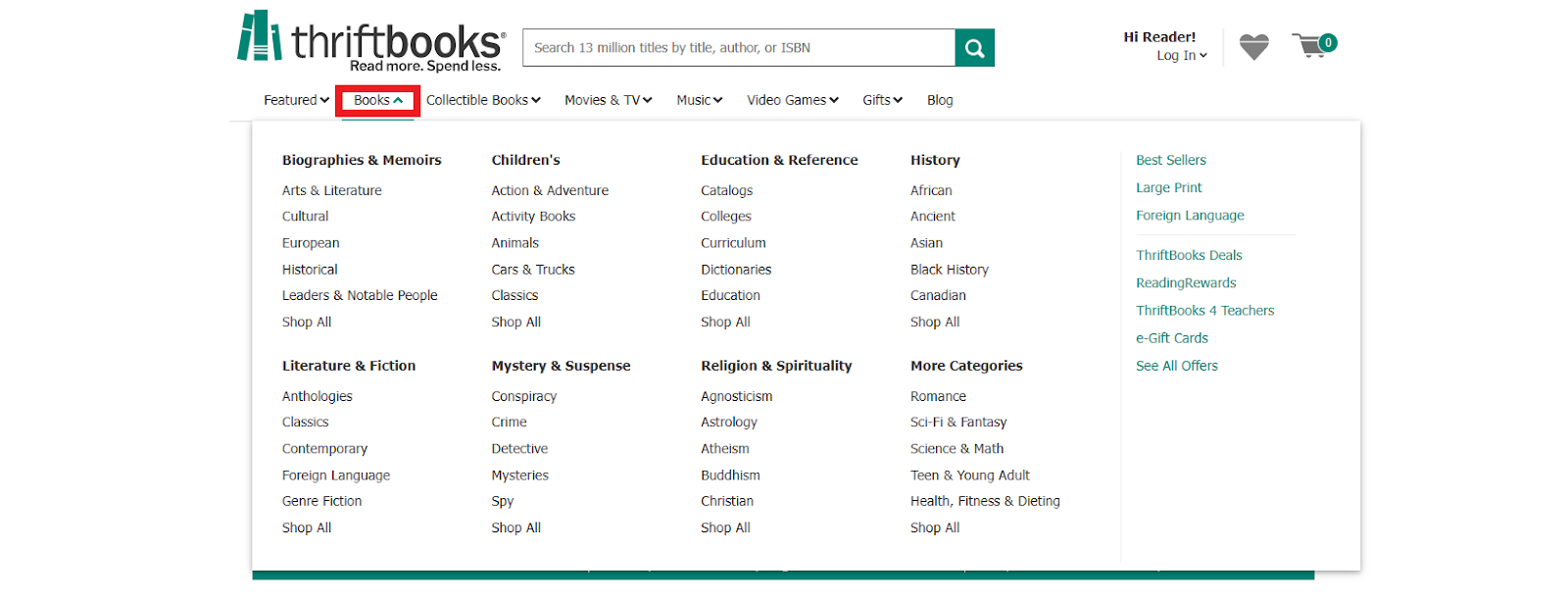This screenshot has width=1568, height=600.
Task: Select the Dictionaries category link
Action: pos(736,269)
